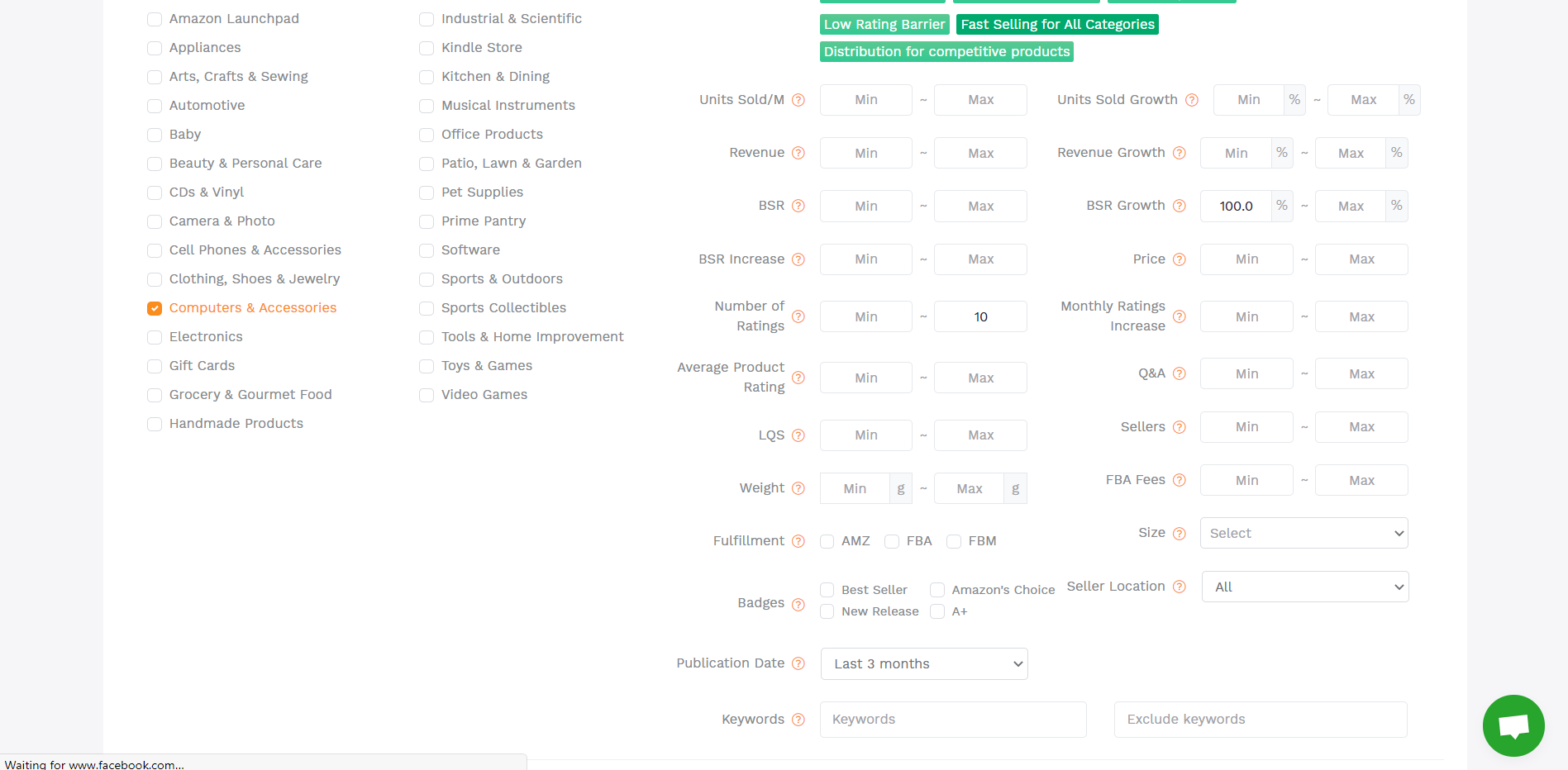
Task: Click the Low Rating Barrier preset
Action: click(884, 25)
